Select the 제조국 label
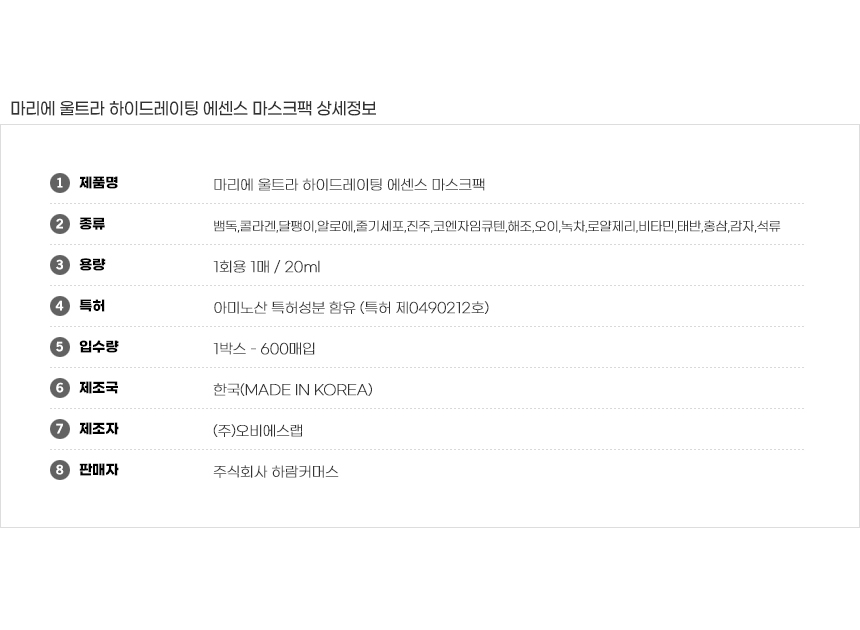Screen dimensions: 860x630 98,388
